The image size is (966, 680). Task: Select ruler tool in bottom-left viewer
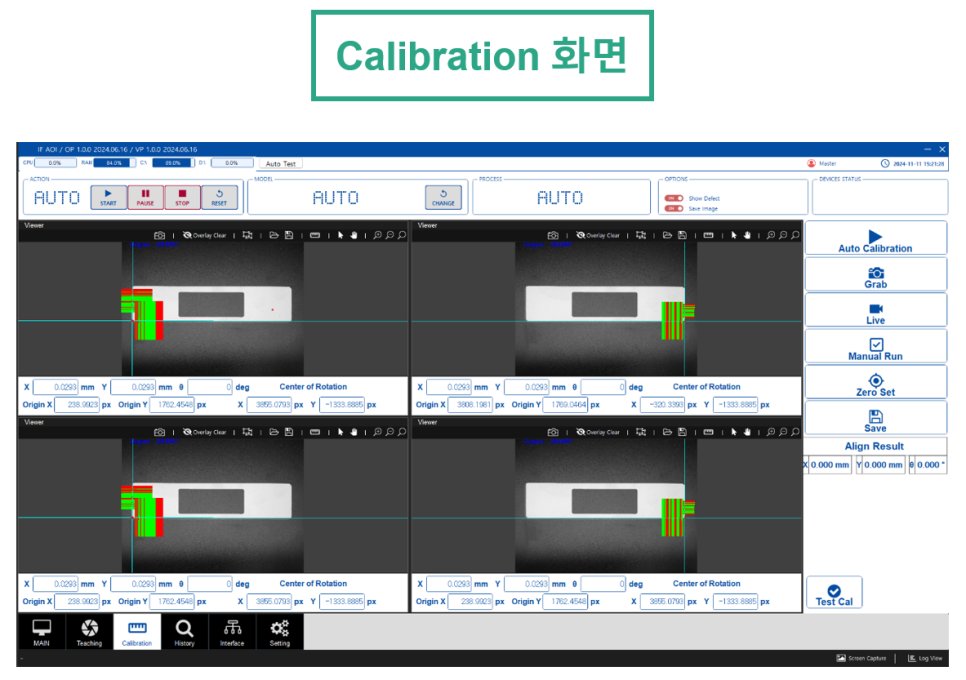tap(315, 432)
